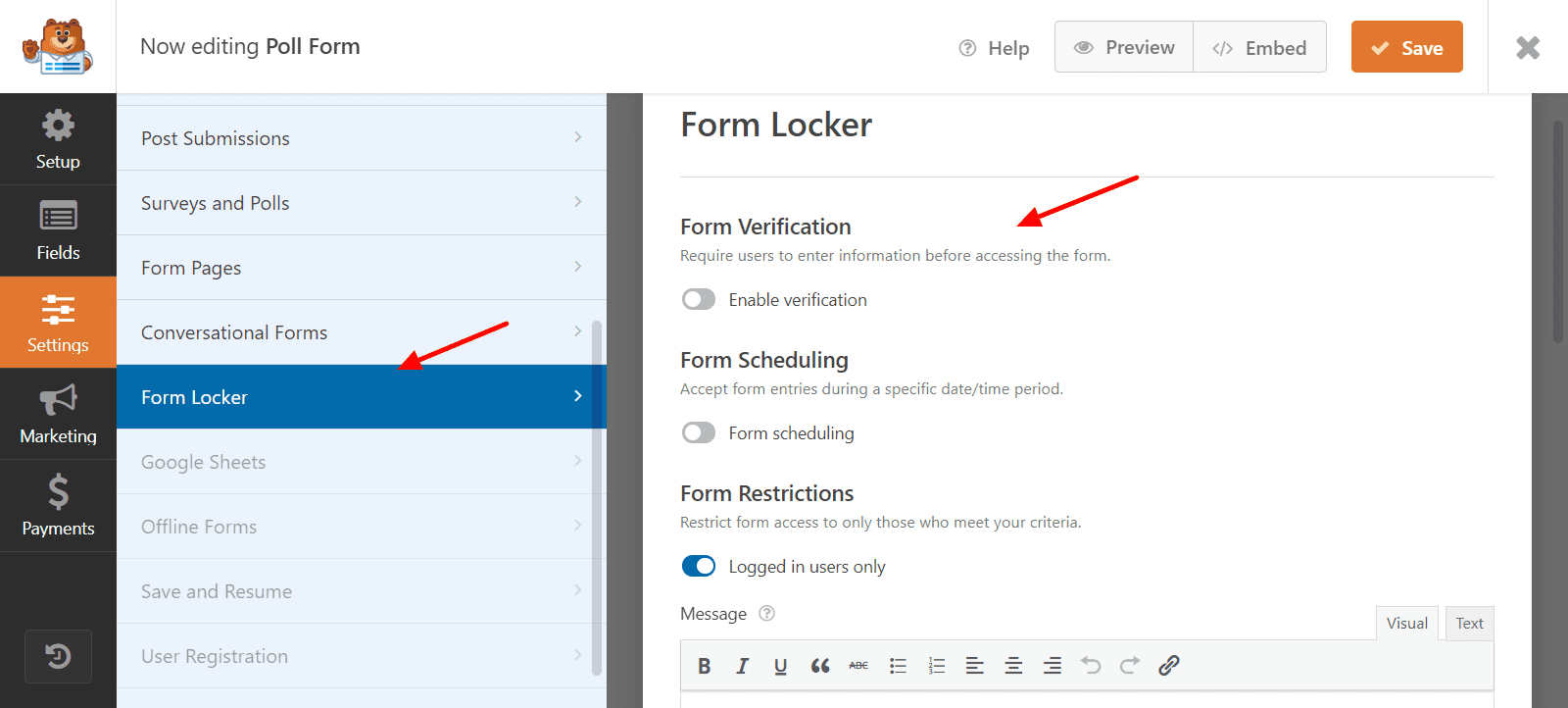
Task: Open Surveys and Polls settings section
Action: 362,203
